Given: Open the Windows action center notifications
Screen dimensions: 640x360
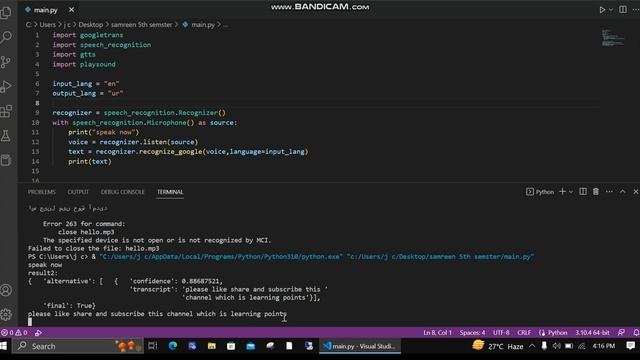Looking at the screenshot, I should 630,346.
